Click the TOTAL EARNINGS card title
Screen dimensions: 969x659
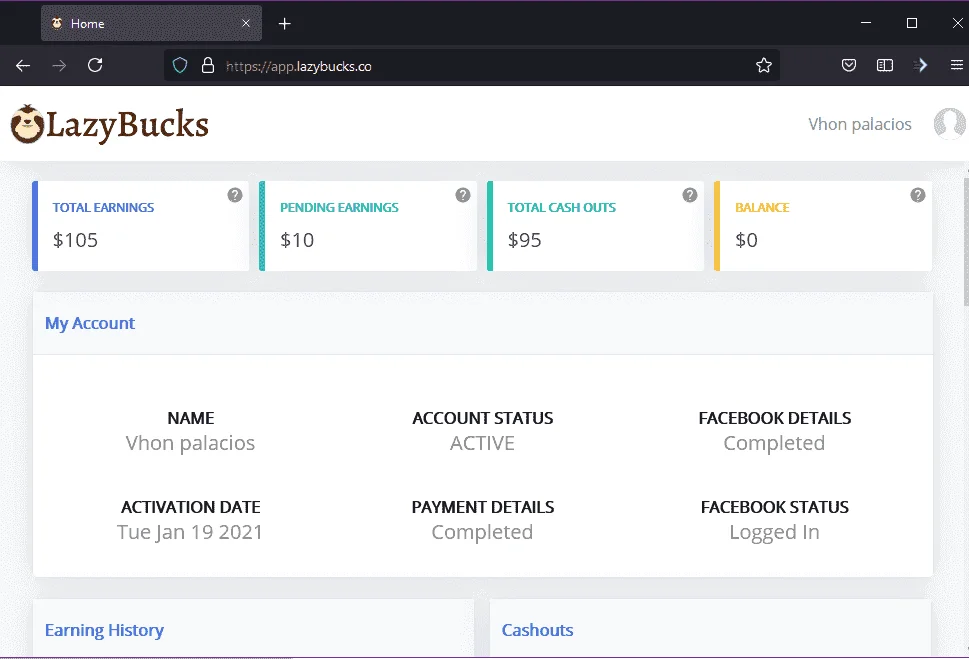[103, 208]
